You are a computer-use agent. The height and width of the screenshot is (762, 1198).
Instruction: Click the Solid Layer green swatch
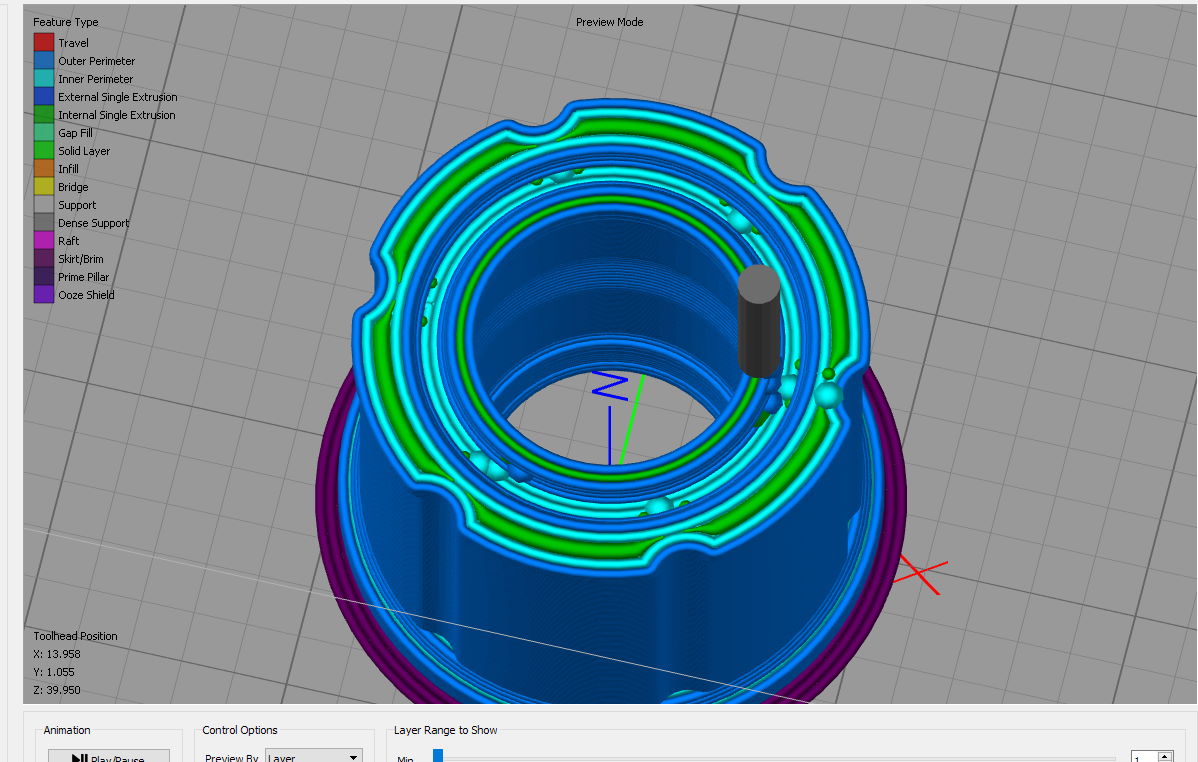pyautogui.click(x=44, y=151)
